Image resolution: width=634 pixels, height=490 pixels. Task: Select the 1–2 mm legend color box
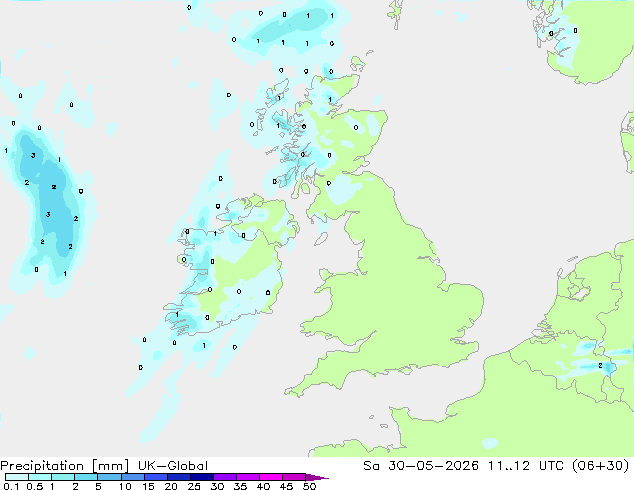point(63,477)
